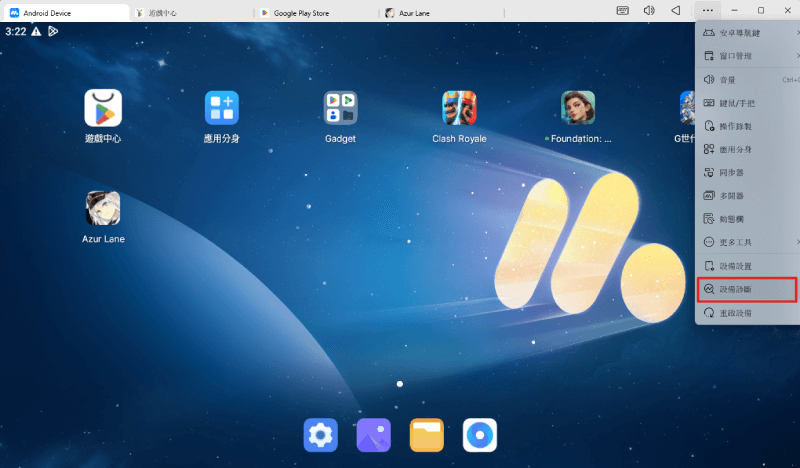Expand the 安卓導航鍵 submenu

click(x=748, y=33)
